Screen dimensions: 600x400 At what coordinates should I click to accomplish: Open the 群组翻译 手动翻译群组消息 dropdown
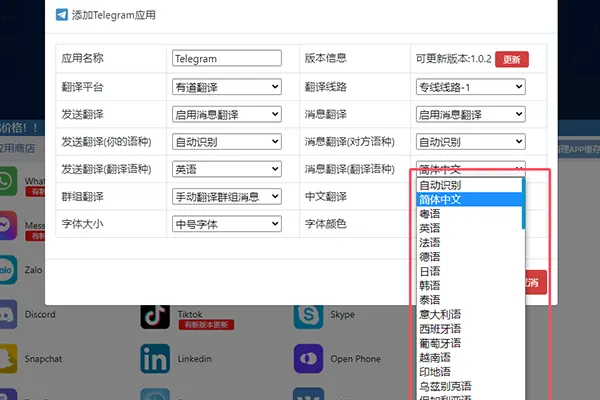coord(227,196)
